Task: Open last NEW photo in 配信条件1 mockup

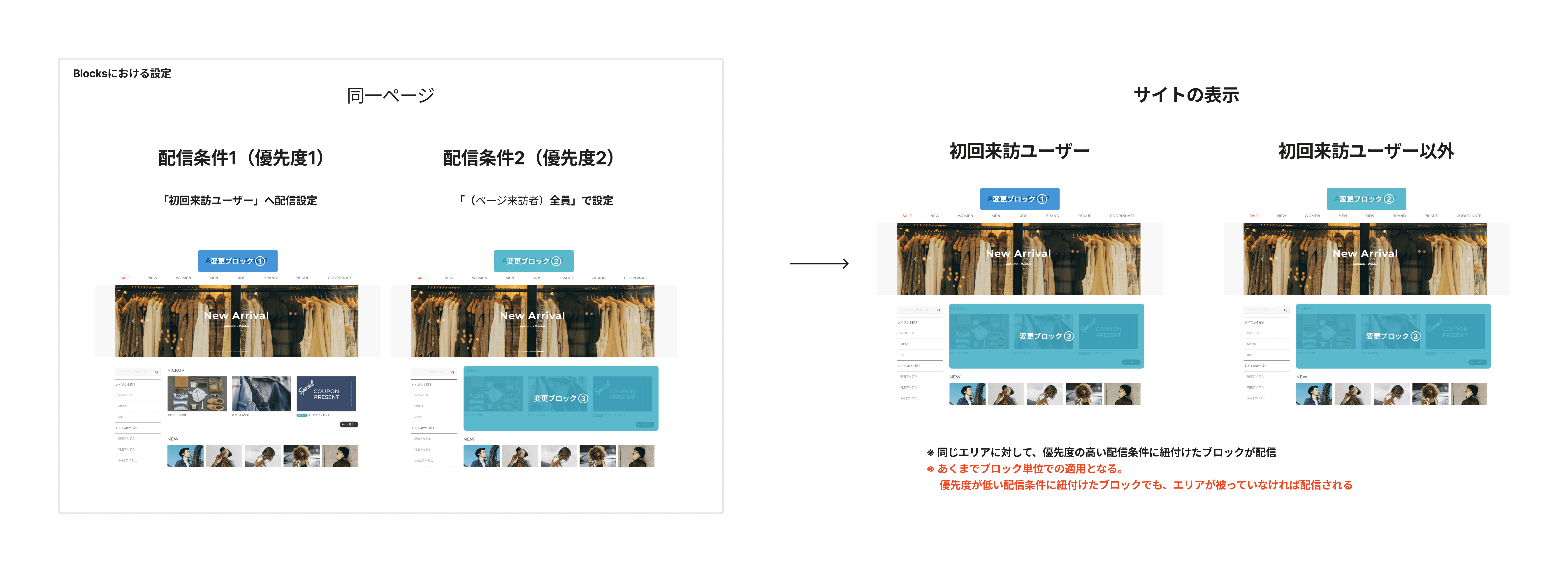Action: (340, 456)
